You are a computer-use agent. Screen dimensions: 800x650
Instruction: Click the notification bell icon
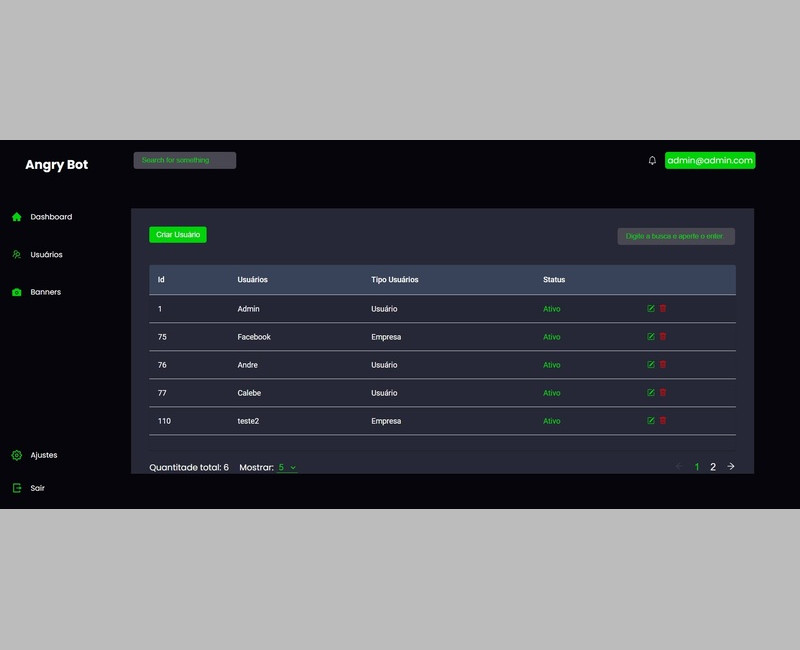652,160
